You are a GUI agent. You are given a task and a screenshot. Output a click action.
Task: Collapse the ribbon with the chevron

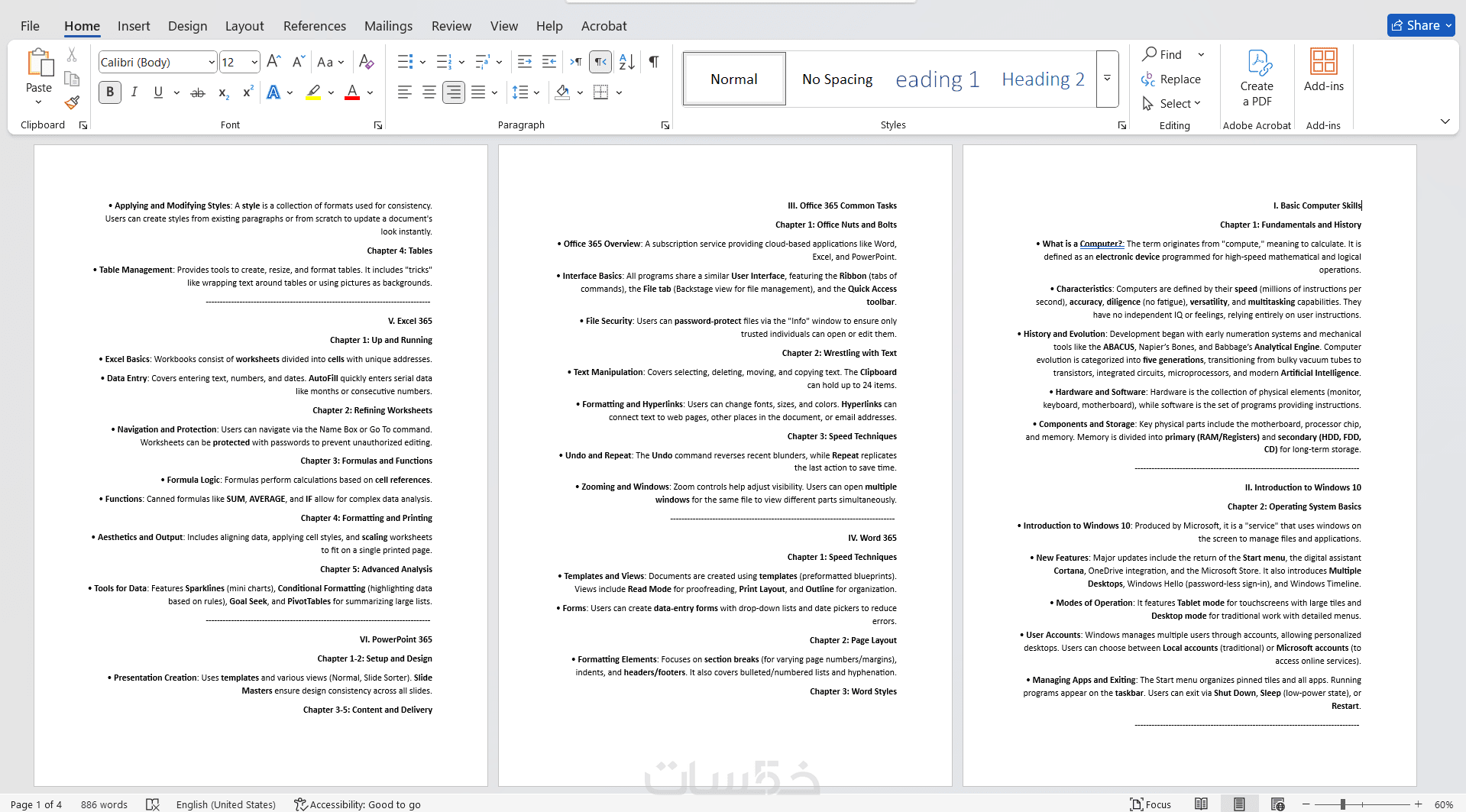[1445, 121]
